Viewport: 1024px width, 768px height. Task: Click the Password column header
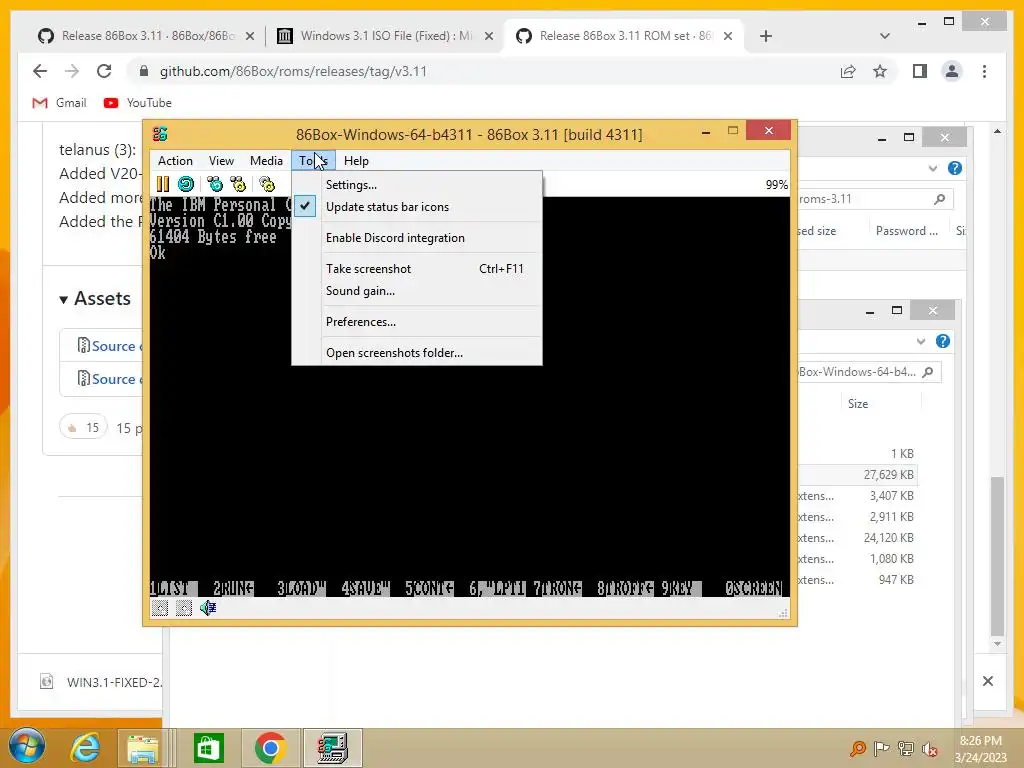[x=906, y=231]
